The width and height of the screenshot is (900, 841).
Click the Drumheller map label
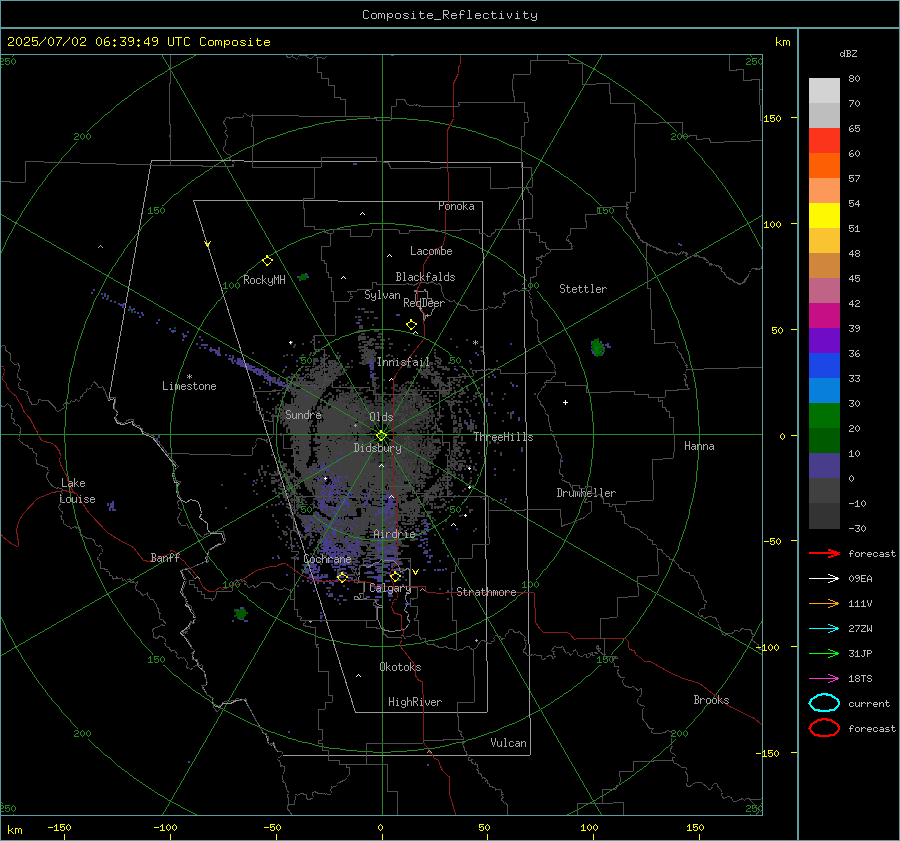586,493
